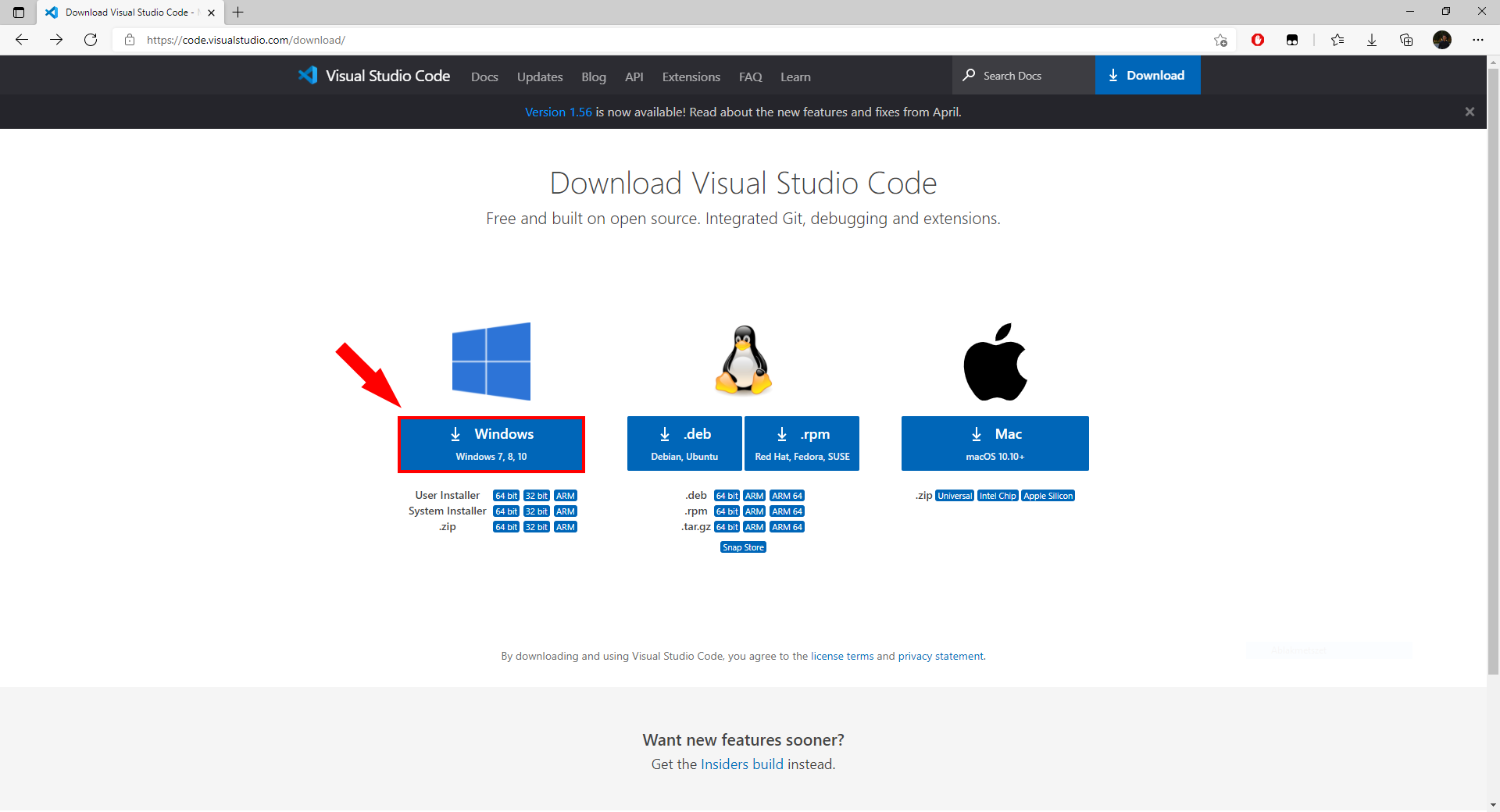Screen dimensions: 1500x812
Task: Download Windows User Installer 32 bit
Action: [x=537, y=496]
